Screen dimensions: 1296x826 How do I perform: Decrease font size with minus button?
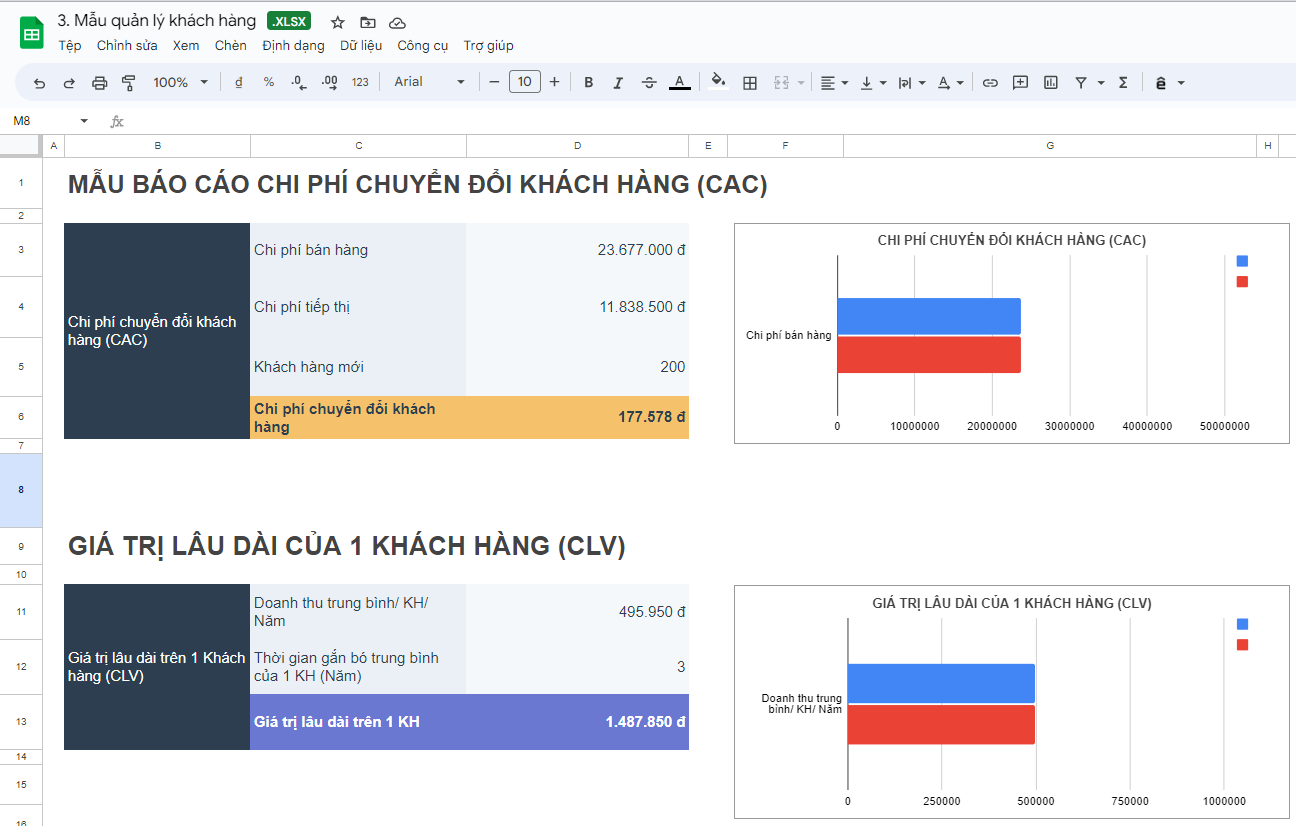(x=494, y=82)
